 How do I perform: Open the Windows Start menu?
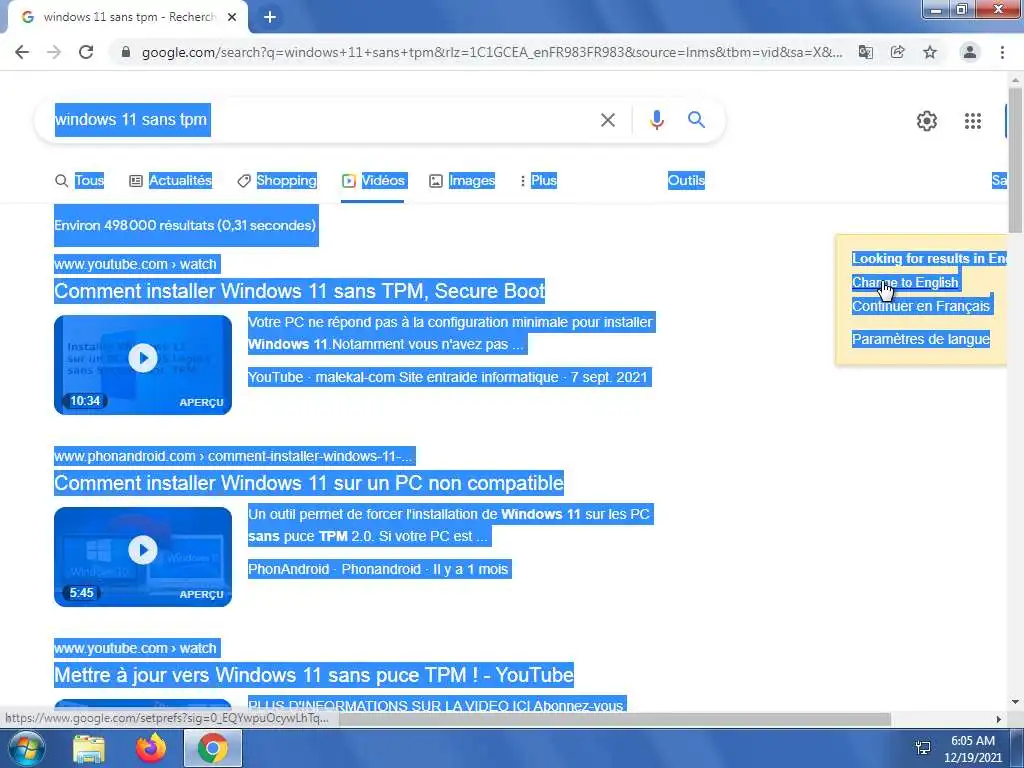pos(26,748)
